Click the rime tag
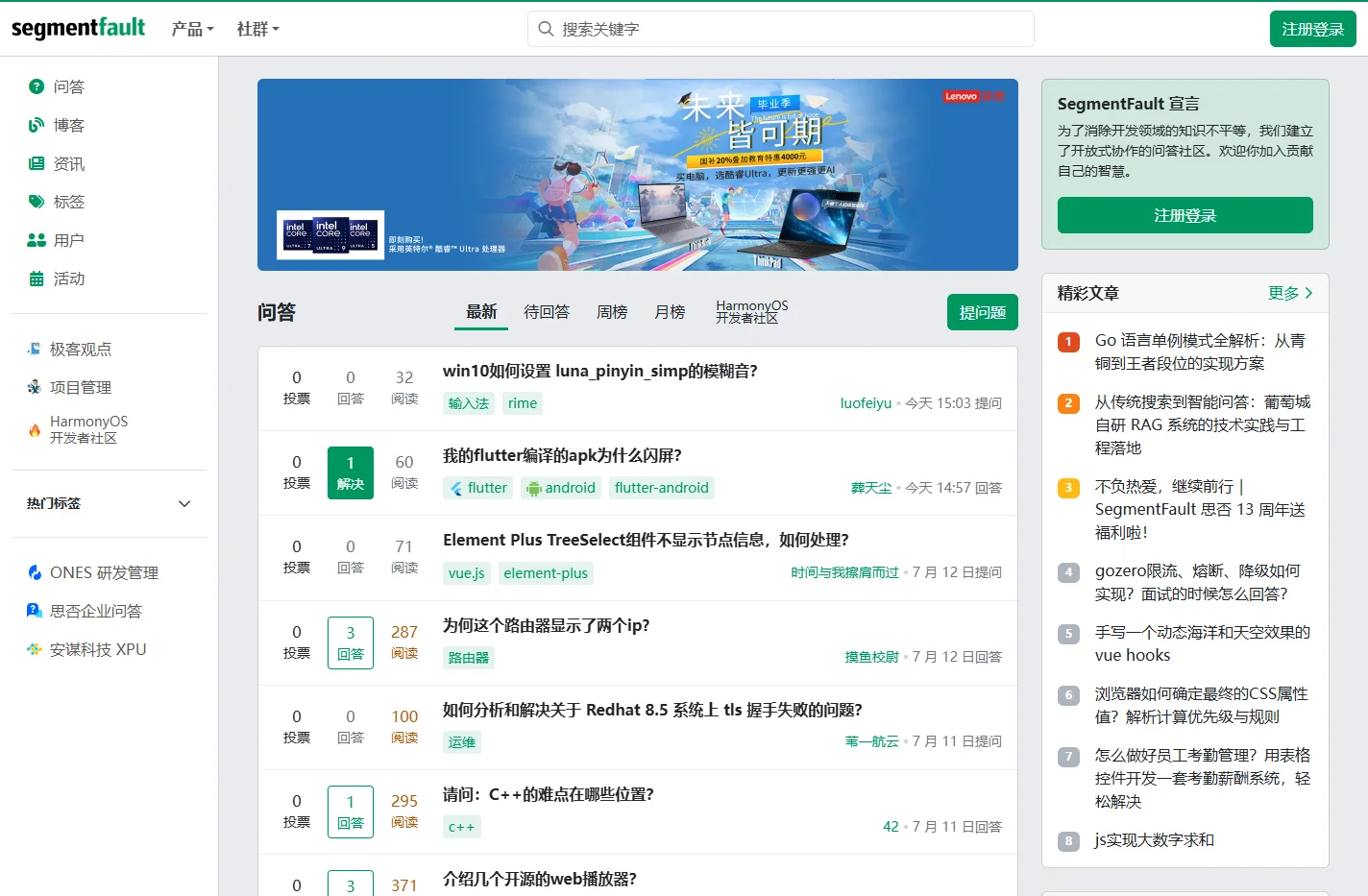The image size is (1368, 896). pyautogui.click(x=523, y=403)
